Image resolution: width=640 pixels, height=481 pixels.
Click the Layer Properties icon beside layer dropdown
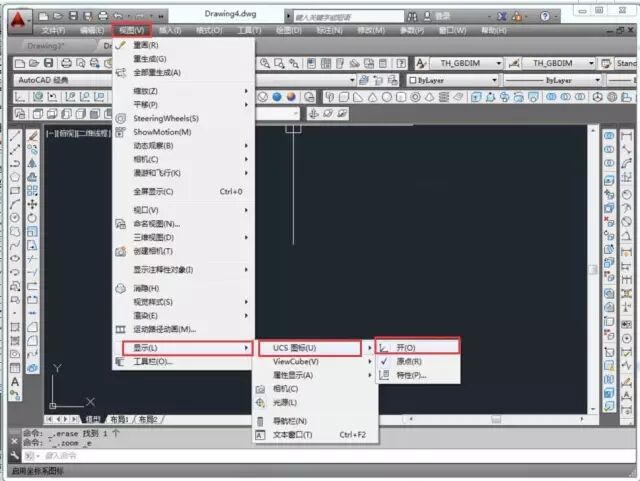tap(364, 80)
